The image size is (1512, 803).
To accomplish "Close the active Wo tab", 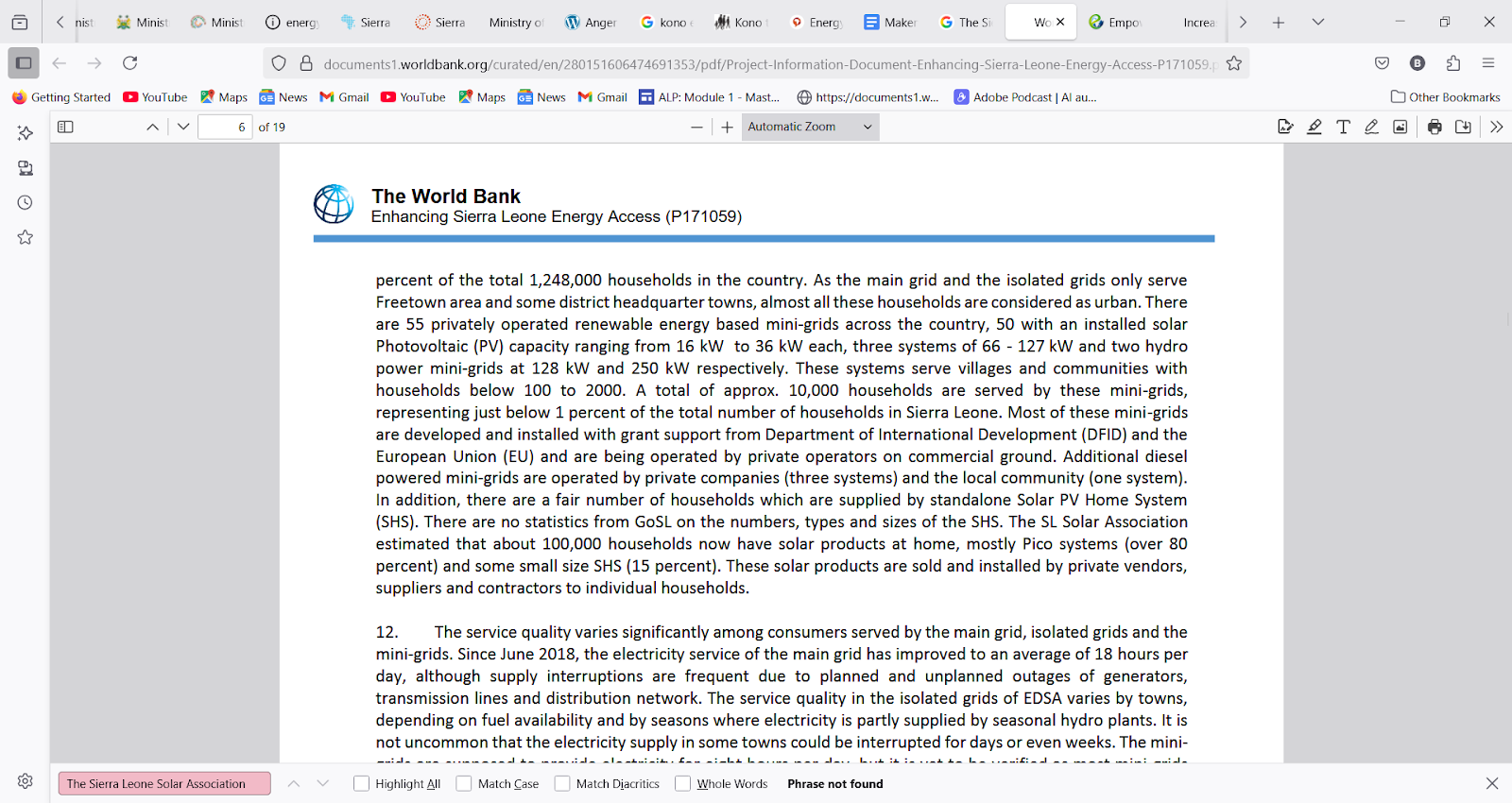I will pos(1060,22).
